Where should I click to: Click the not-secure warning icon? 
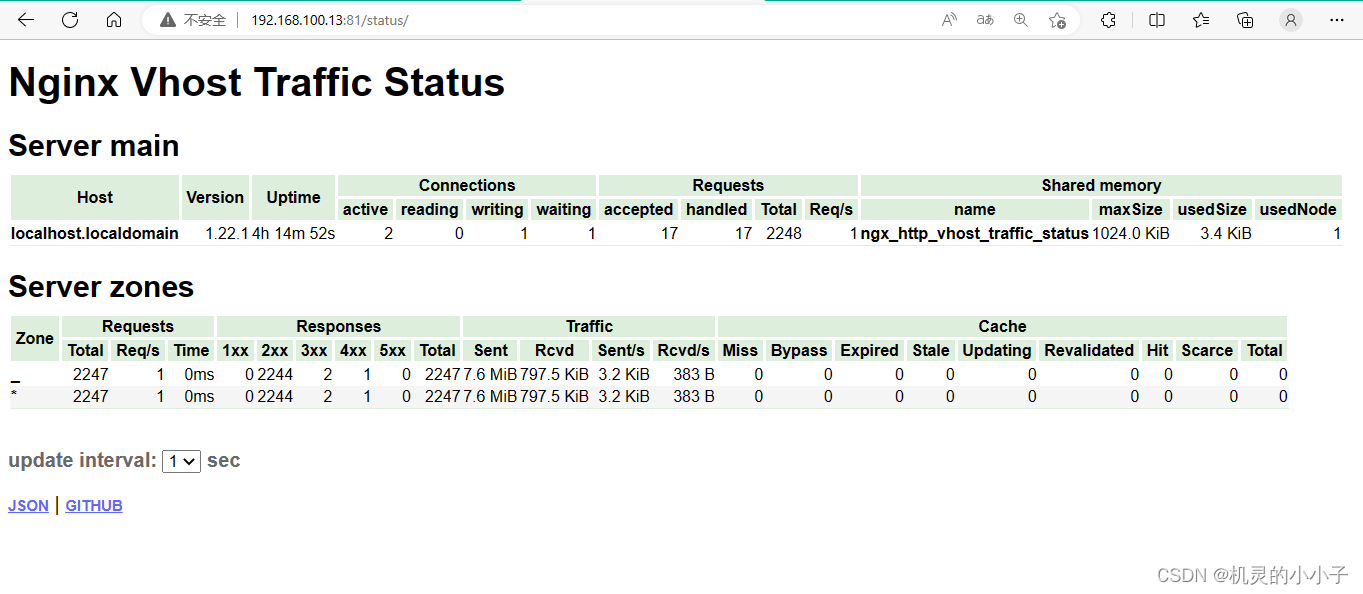point(167,20)
